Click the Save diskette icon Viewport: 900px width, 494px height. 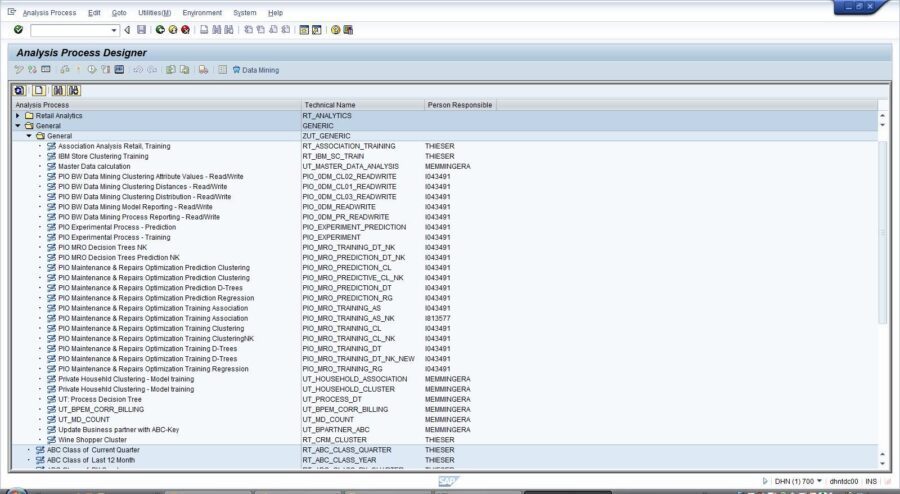(x=141, y=30)
